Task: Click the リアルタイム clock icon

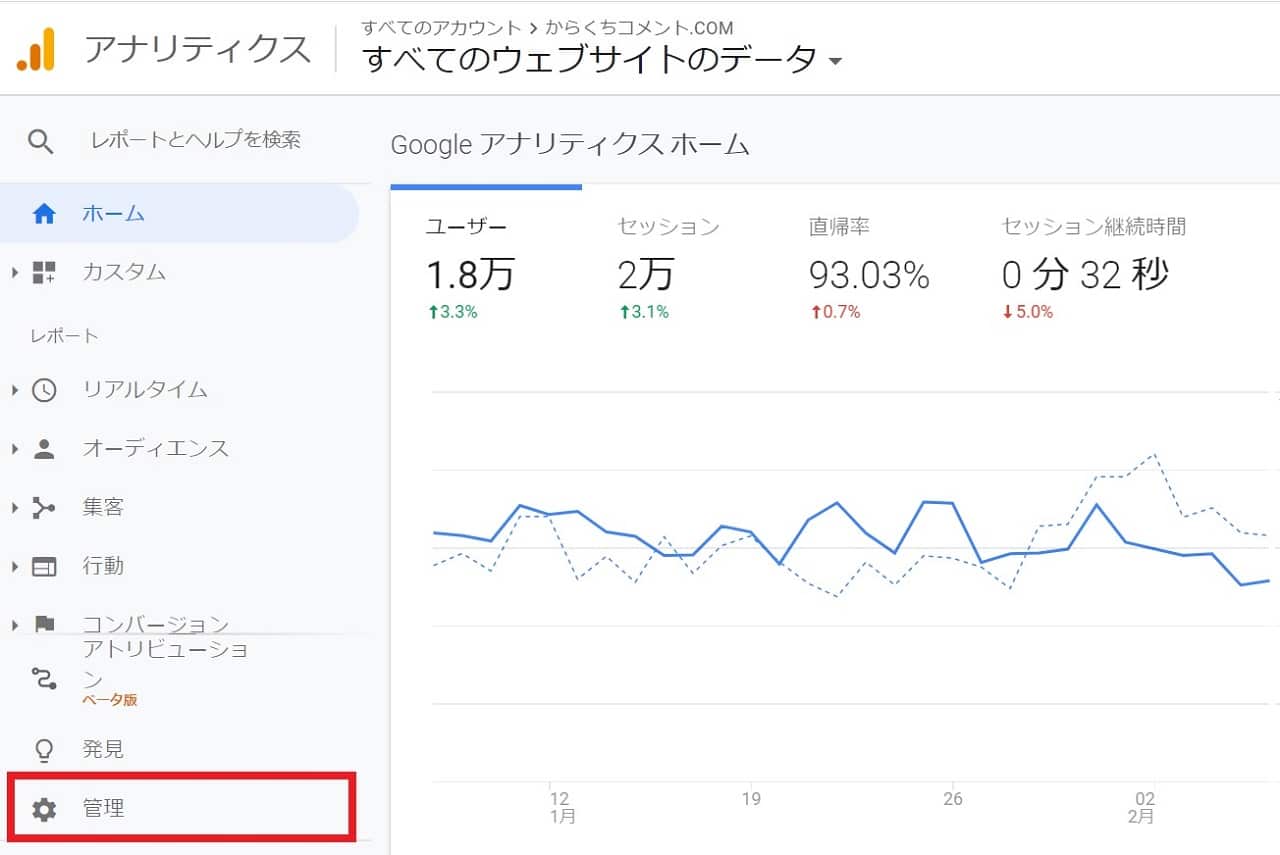Action: pyautogui.click(x=44, y=390)
